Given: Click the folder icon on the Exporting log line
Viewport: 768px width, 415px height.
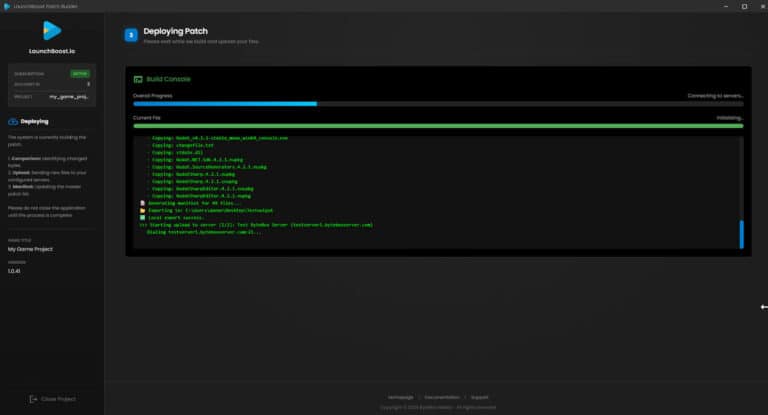Looking at the screenshot, I should point(143,210).
